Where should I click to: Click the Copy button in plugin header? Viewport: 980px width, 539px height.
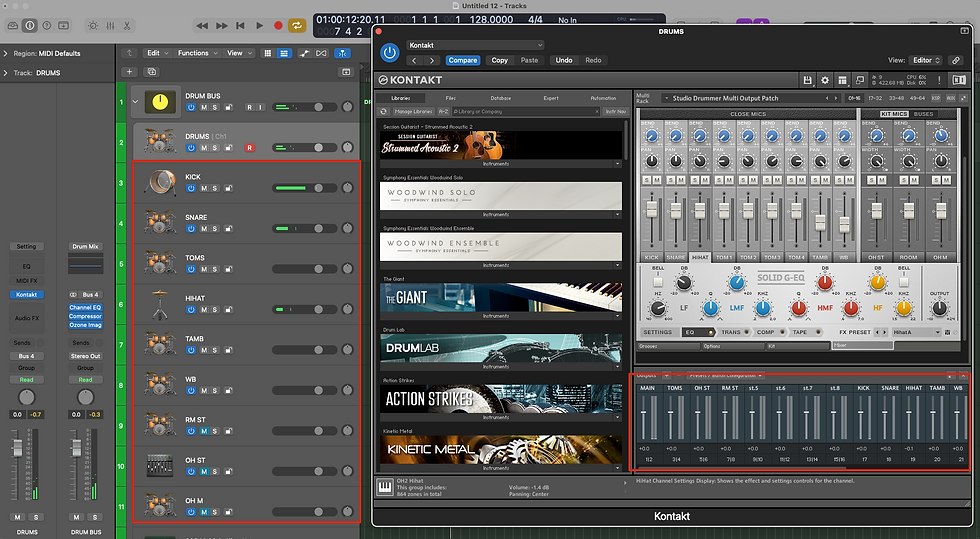[x=499, y=61]
